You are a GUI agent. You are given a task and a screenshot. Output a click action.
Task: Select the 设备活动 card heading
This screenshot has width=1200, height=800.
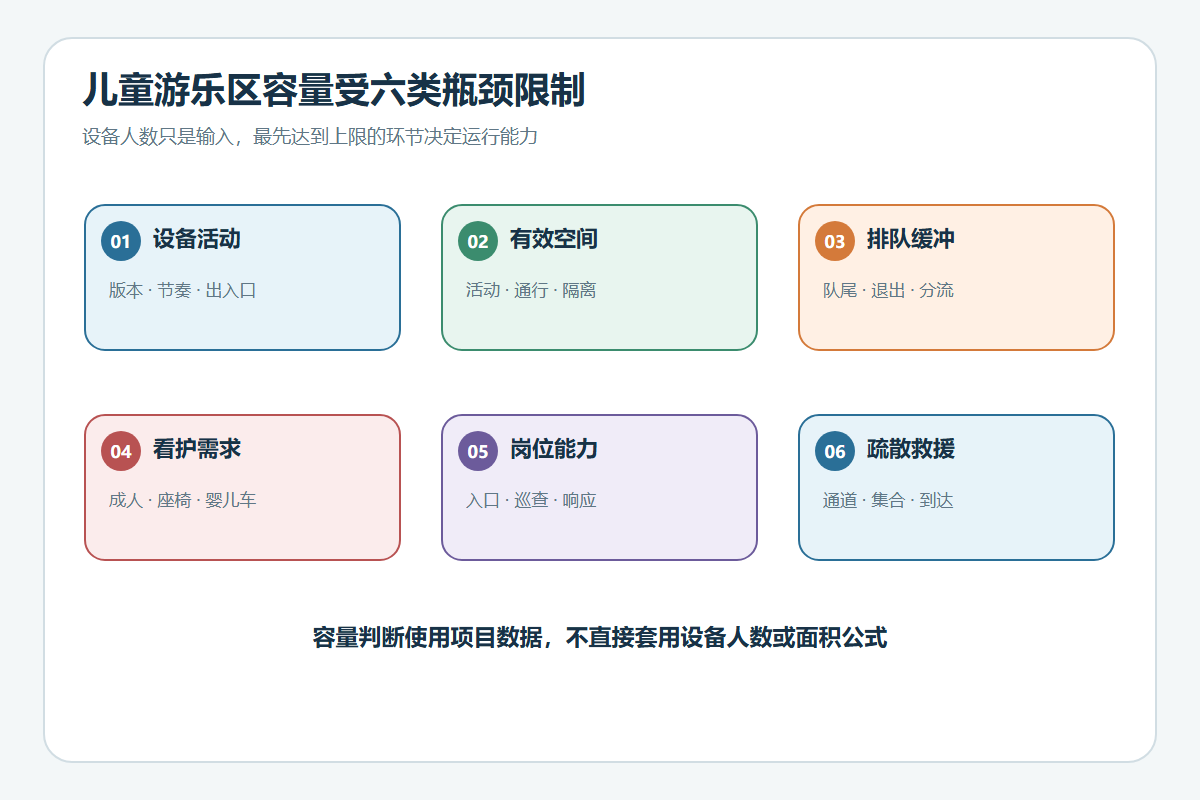point(197,240)
